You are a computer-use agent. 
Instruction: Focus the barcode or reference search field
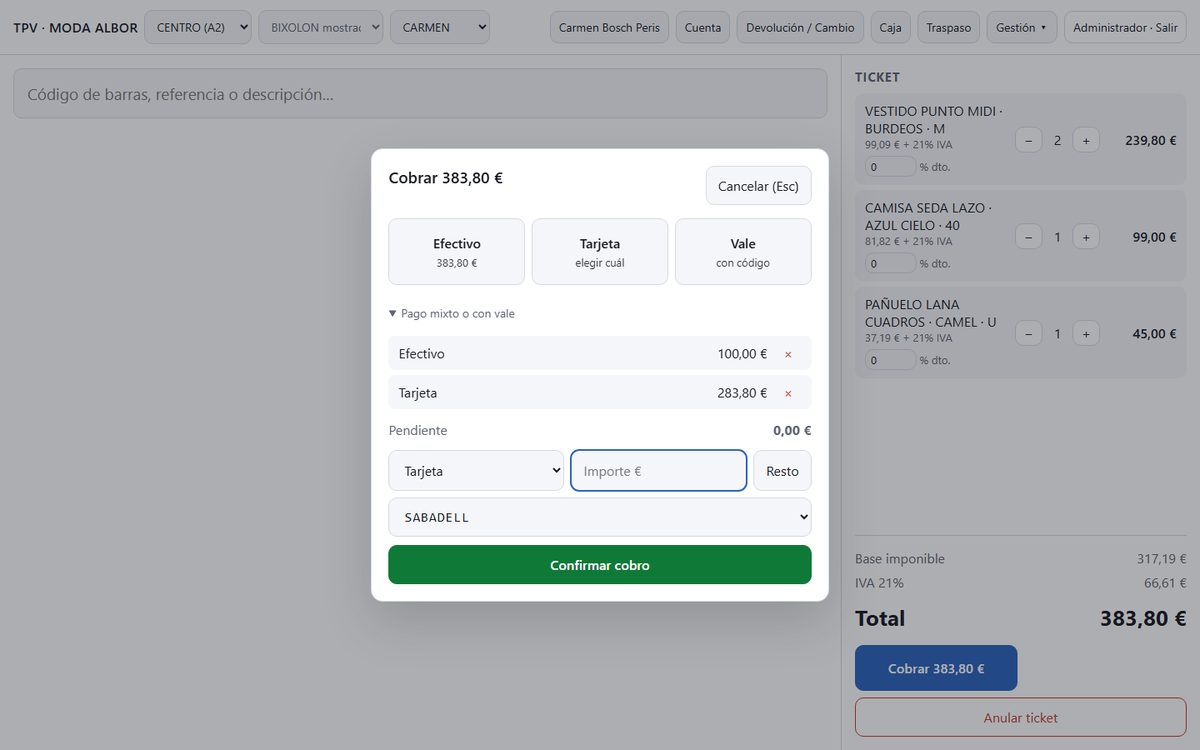coord(420,94)
